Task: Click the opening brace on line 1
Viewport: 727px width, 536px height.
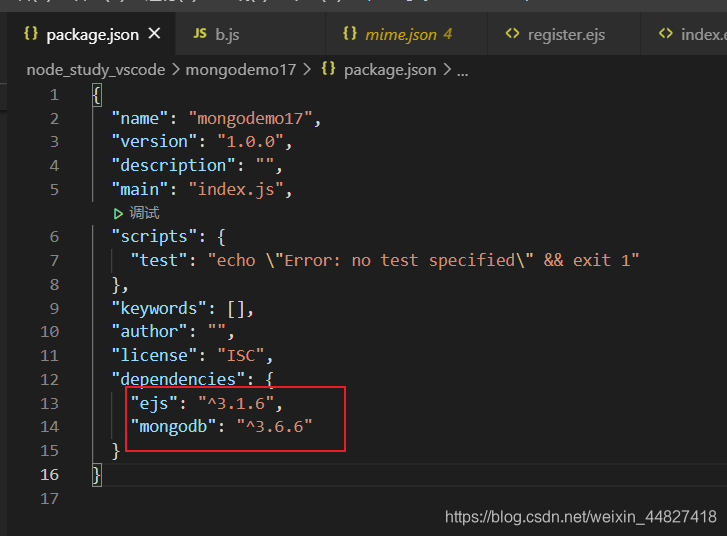Action: pos(97,96)
